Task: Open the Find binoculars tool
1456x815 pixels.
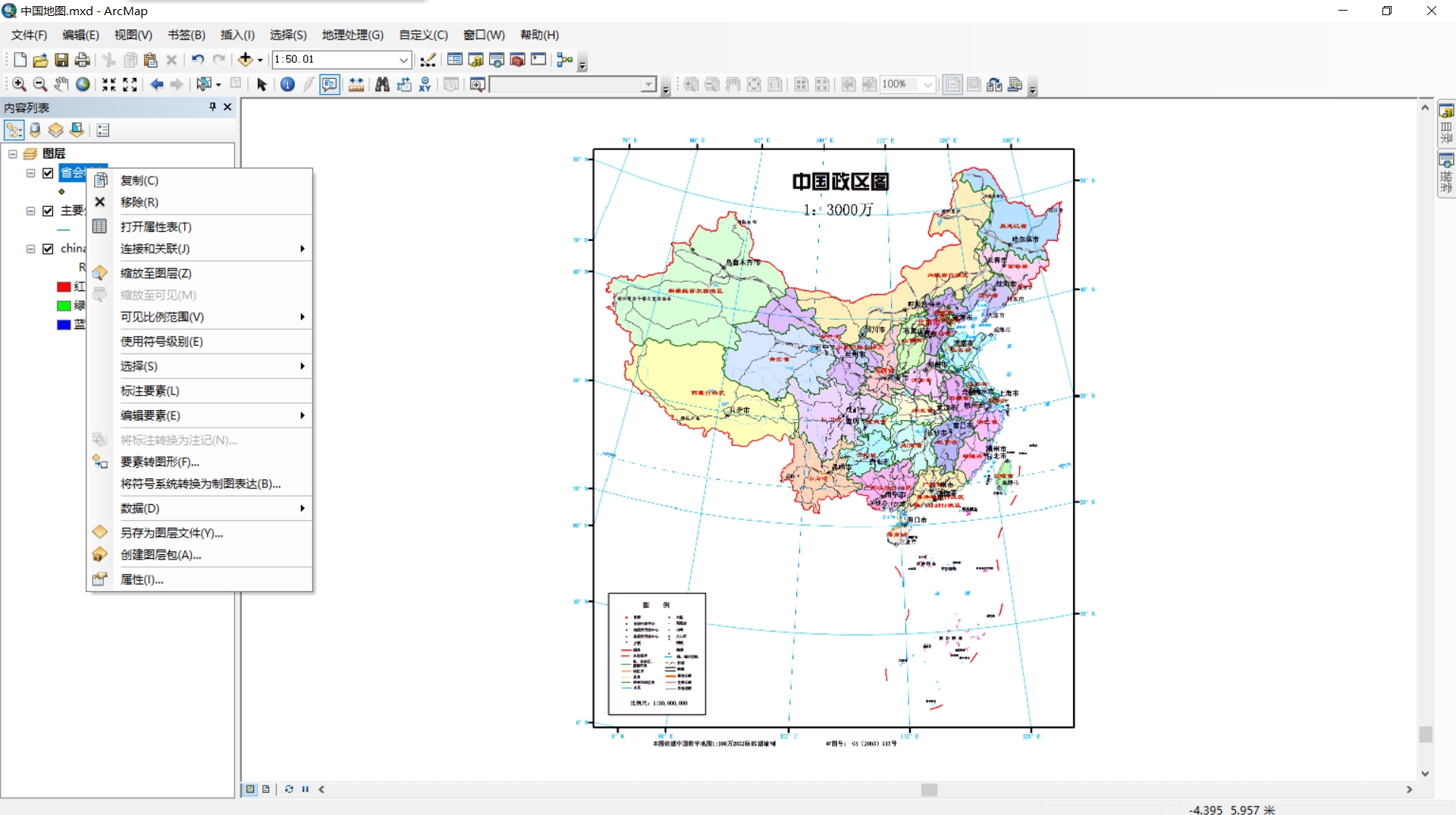Action: [x=382, y=85]
